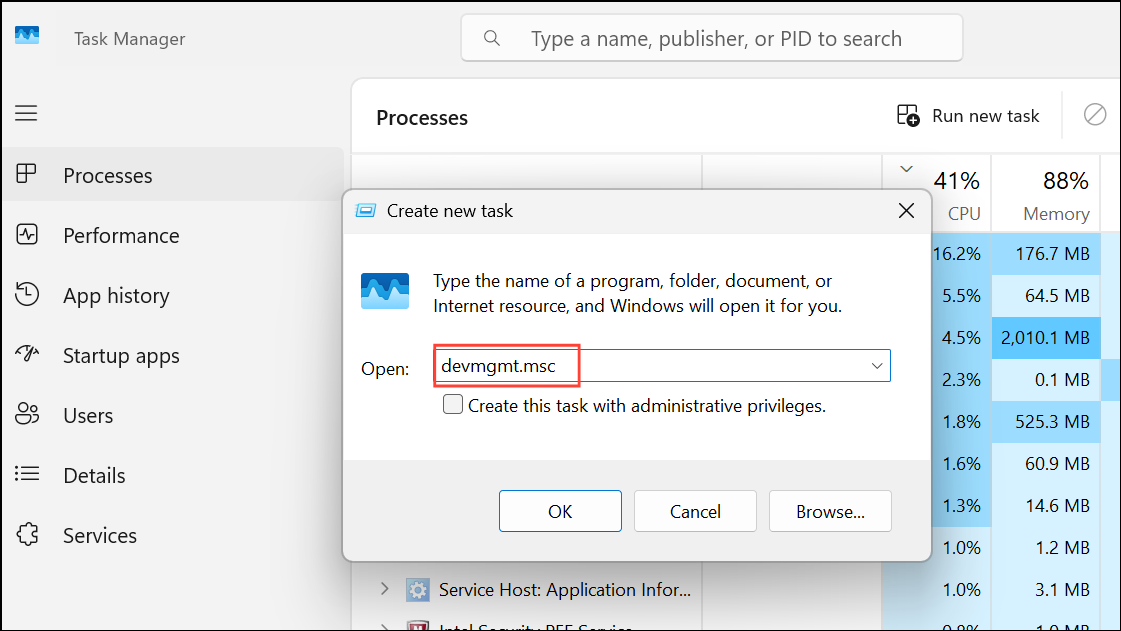Click the Task Manager app logo icon

[x=27, y=36]
